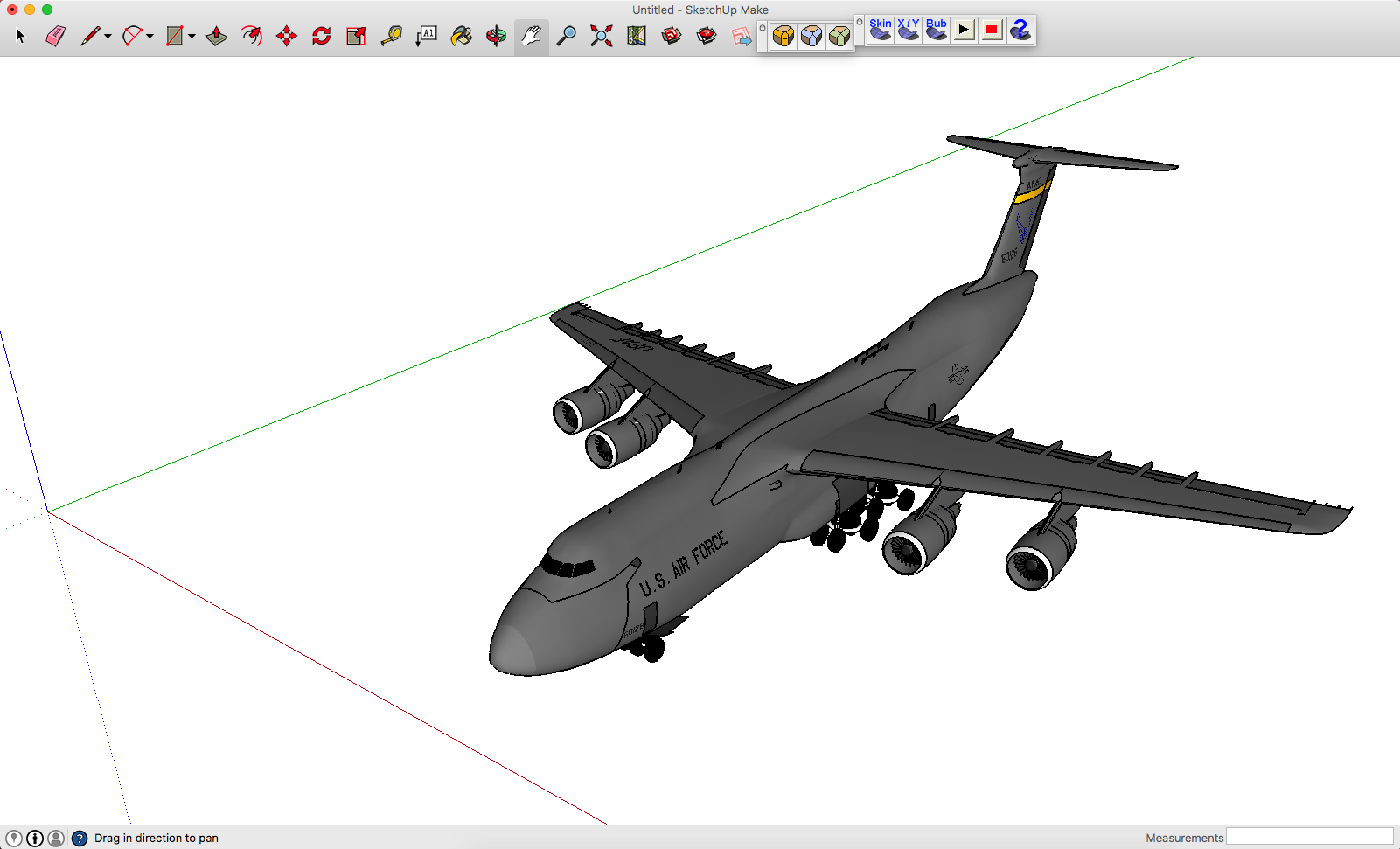Click the red Stop button

point(992,30)
